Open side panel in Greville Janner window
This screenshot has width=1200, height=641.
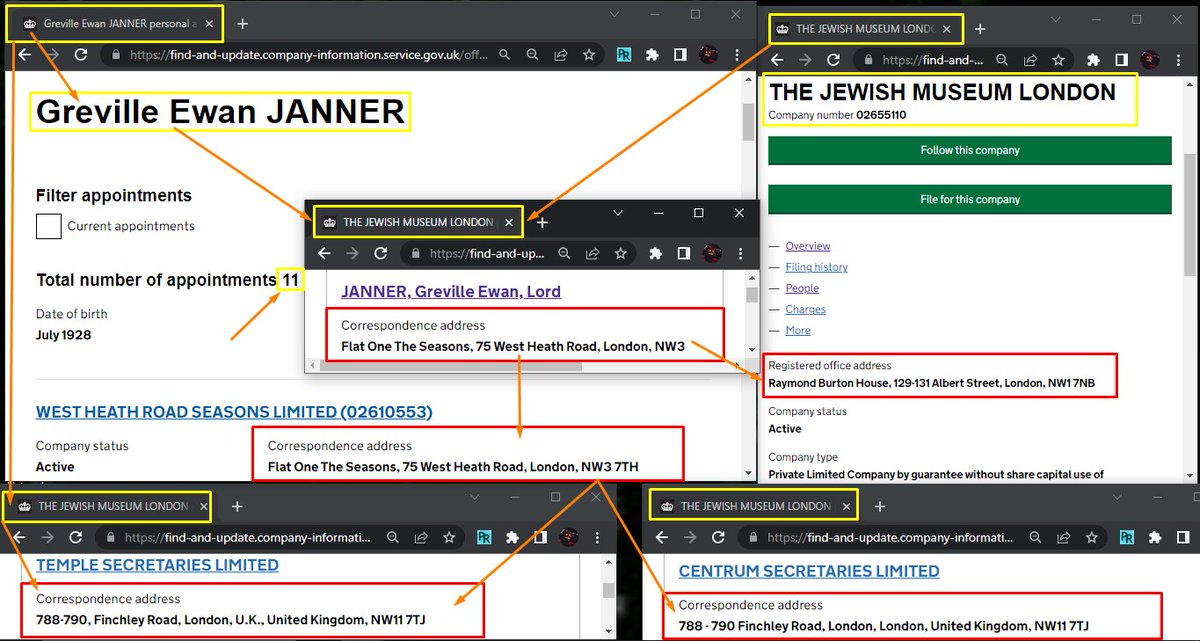pyautogui.click(x=678, y=55)
